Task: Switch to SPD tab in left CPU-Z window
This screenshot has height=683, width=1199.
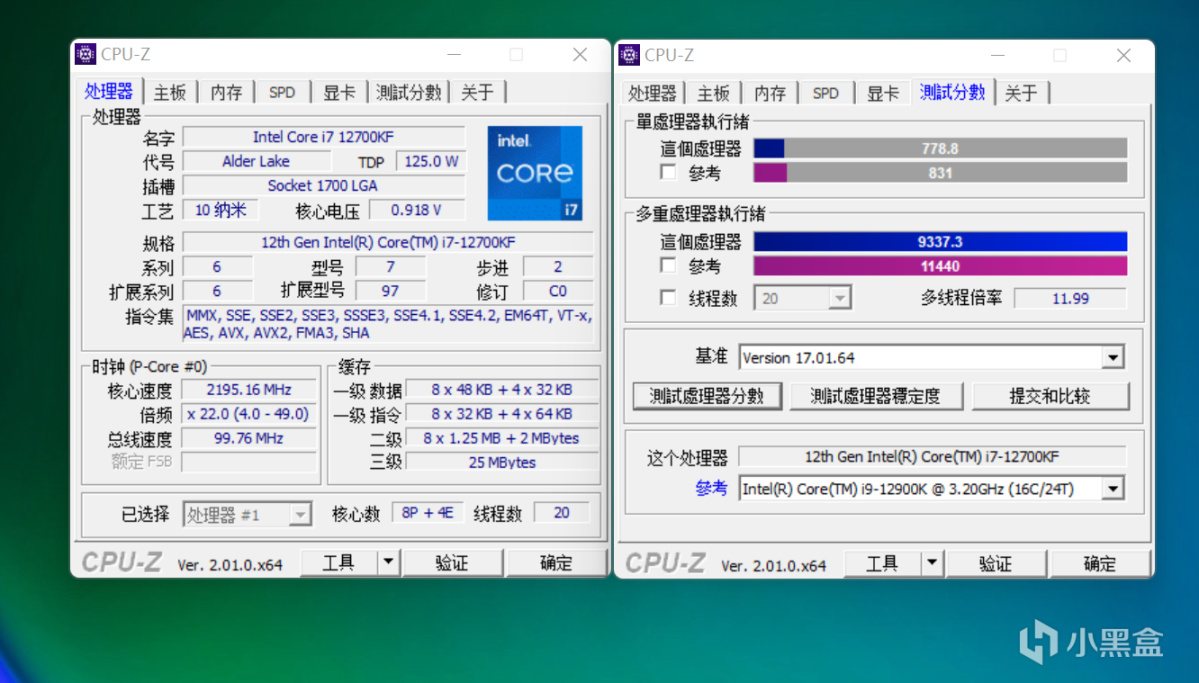Action: pos(281,93)
